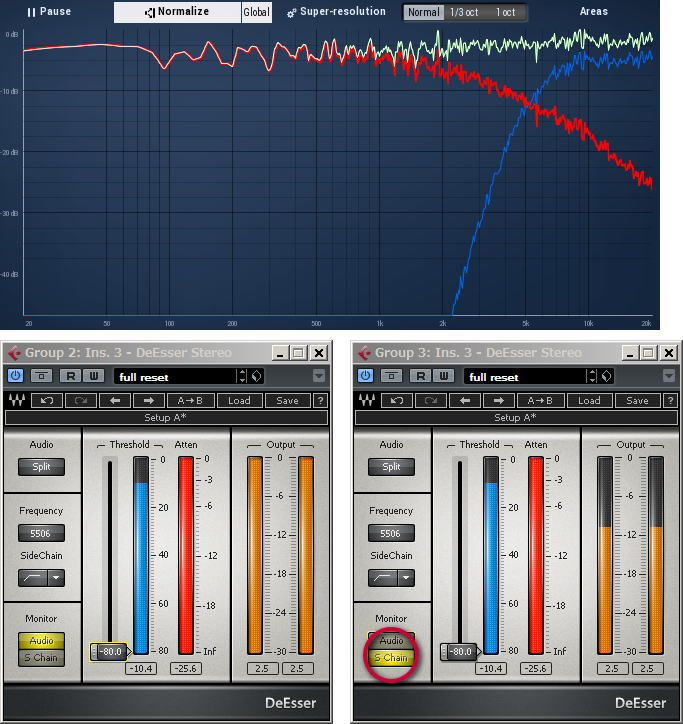The image size is (683, 724).
Task: Set Monitor to S Chain in Group 3 DeEsser
Action: [391, 658]
